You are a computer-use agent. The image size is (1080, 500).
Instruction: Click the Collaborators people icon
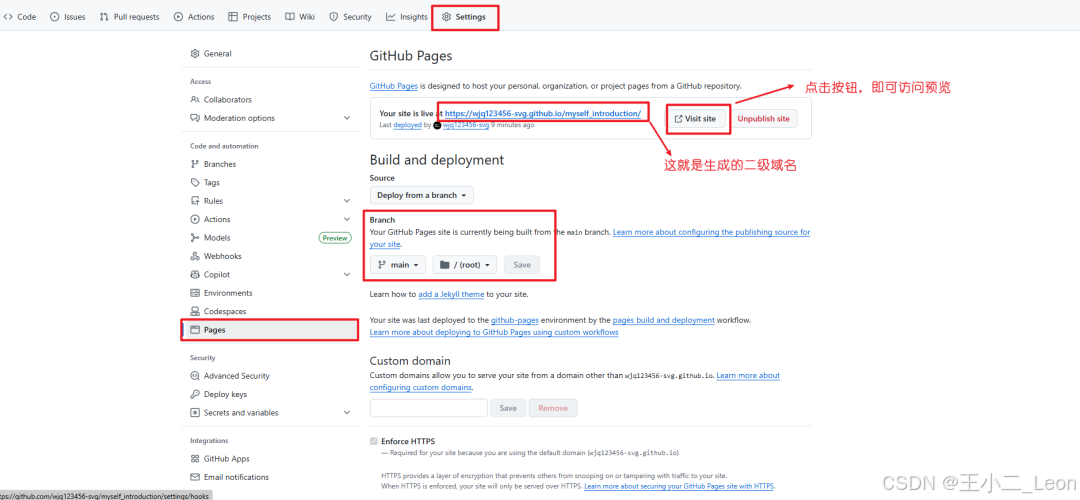pos(195,100)
